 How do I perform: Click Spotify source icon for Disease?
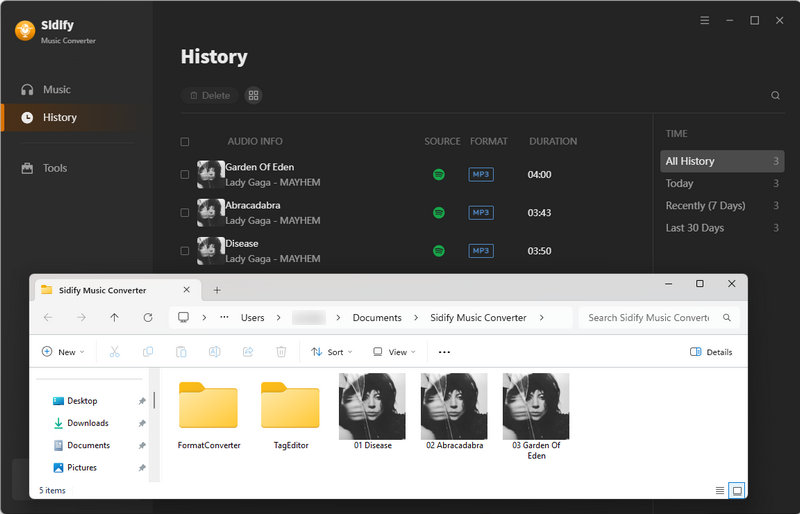(x=439, y=251)
